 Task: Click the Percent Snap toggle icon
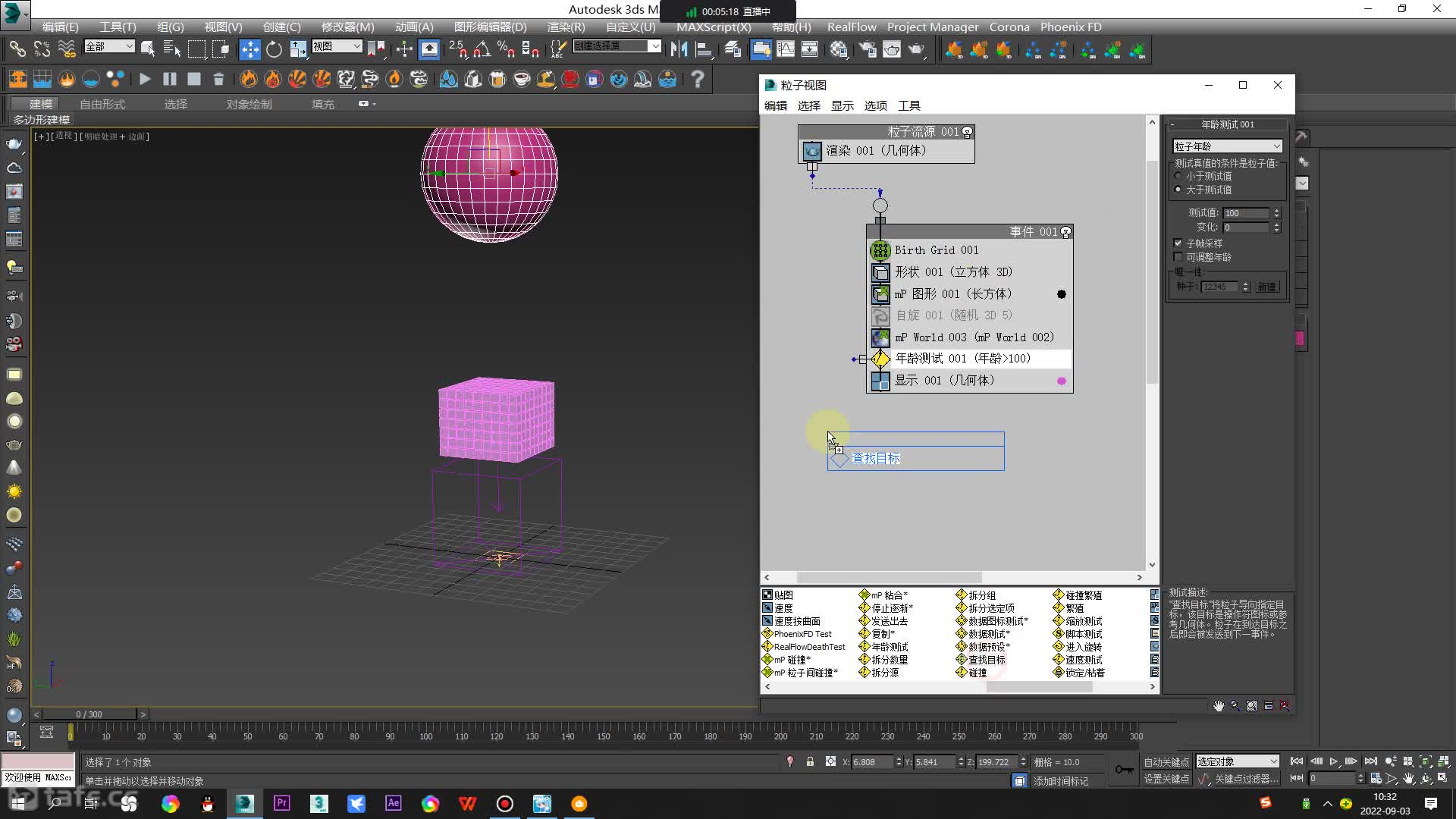[506, 49]
